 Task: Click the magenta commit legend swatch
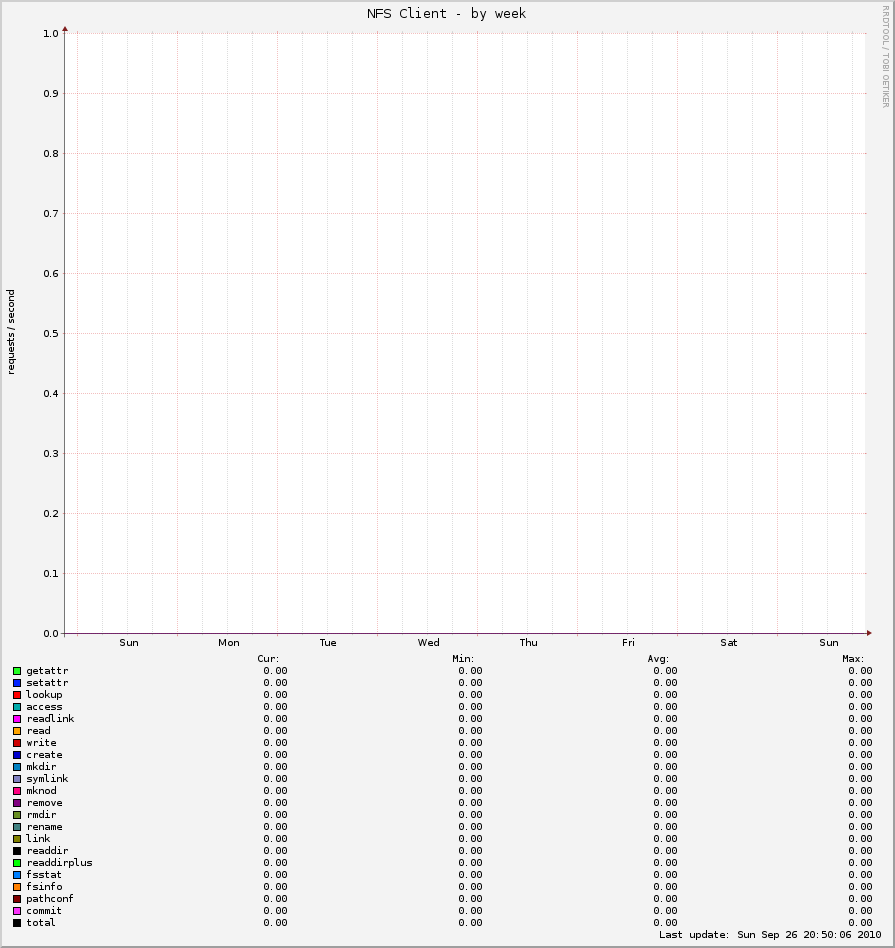point(17,911)
